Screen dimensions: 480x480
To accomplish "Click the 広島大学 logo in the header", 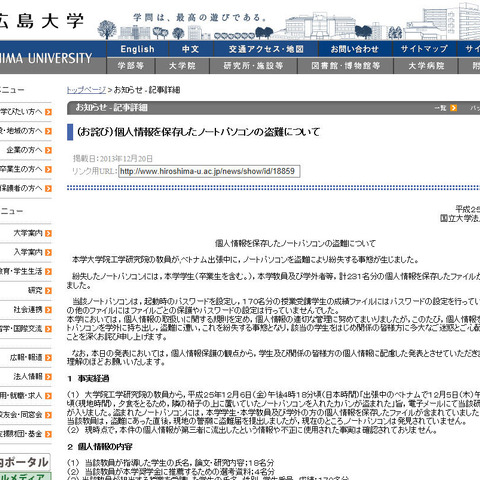I will [x=41, y=21].
